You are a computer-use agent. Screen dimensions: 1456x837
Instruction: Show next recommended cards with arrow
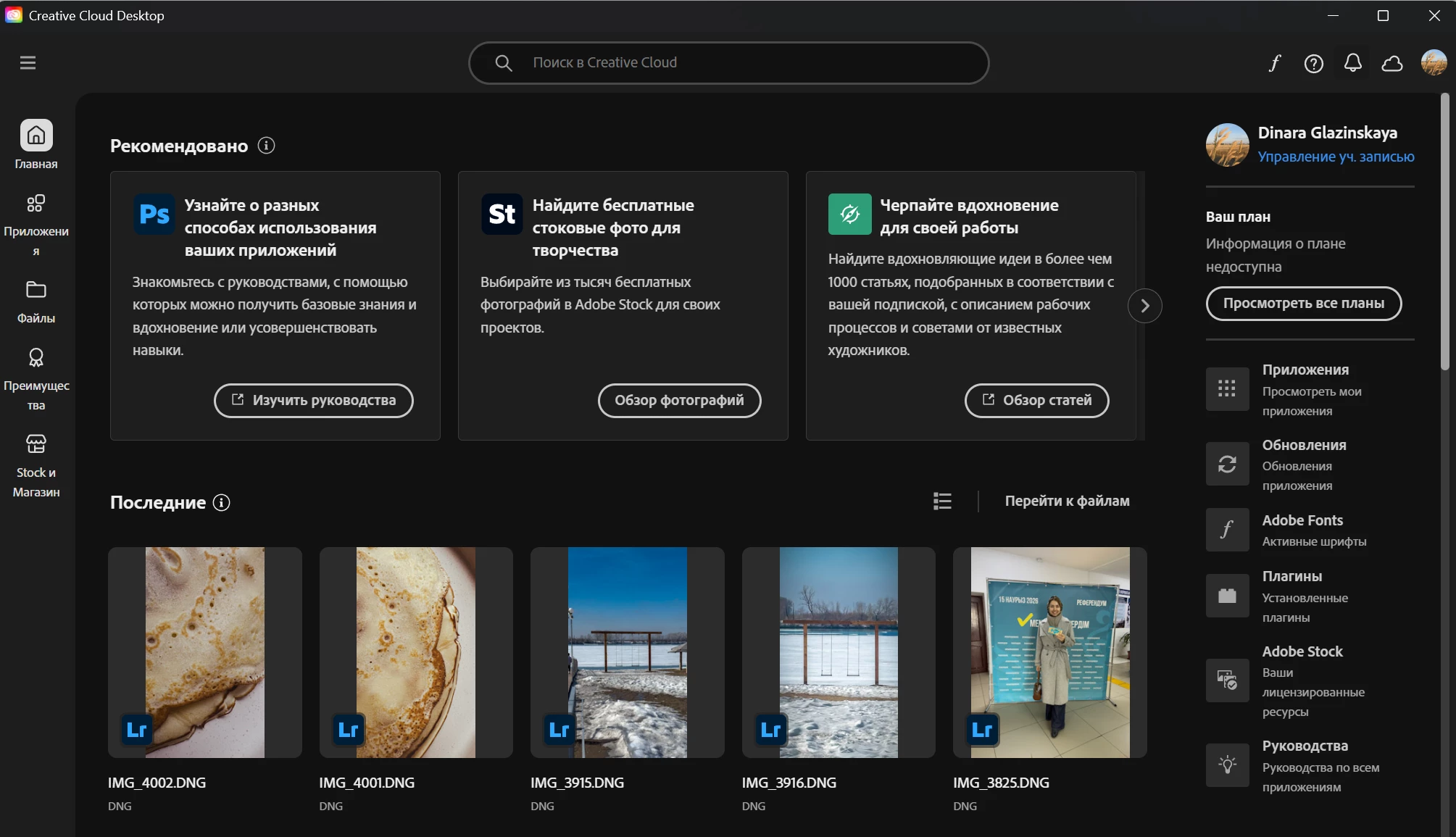[1144, 306]
